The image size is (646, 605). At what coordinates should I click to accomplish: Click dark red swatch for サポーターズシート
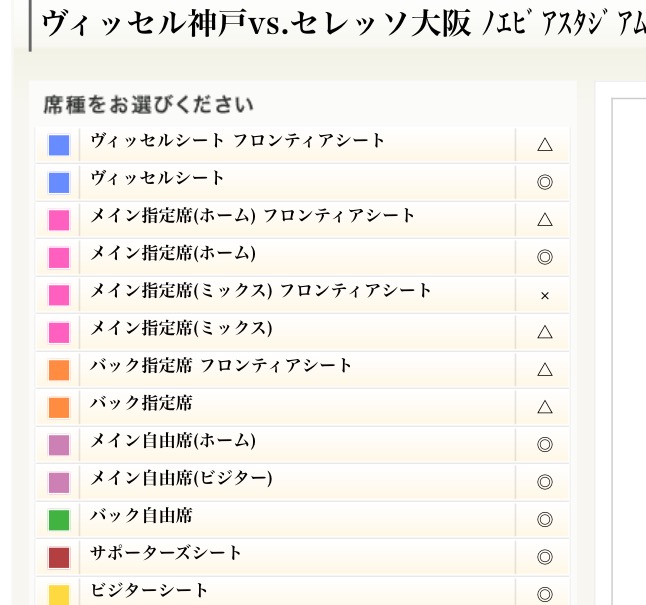click(59, 557)
